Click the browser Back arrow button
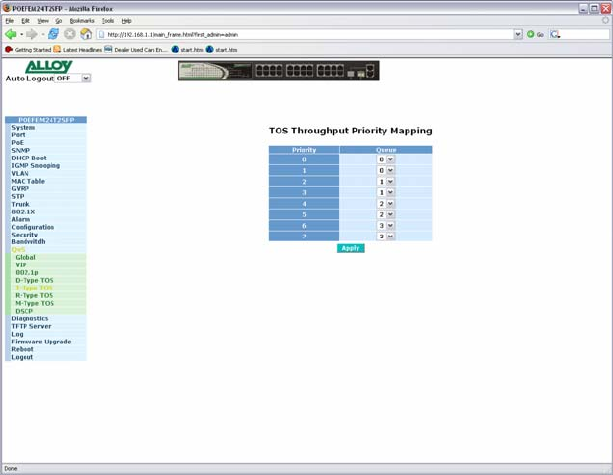The height and width of the screenshot is (475, 613). point(11,34)
